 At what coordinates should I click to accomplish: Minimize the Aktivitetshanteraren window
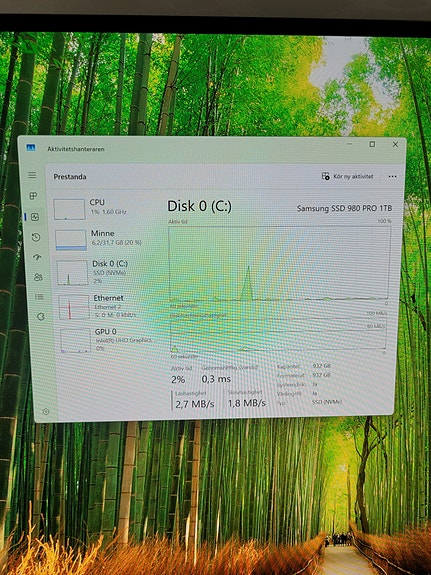[x=350, y=144]
